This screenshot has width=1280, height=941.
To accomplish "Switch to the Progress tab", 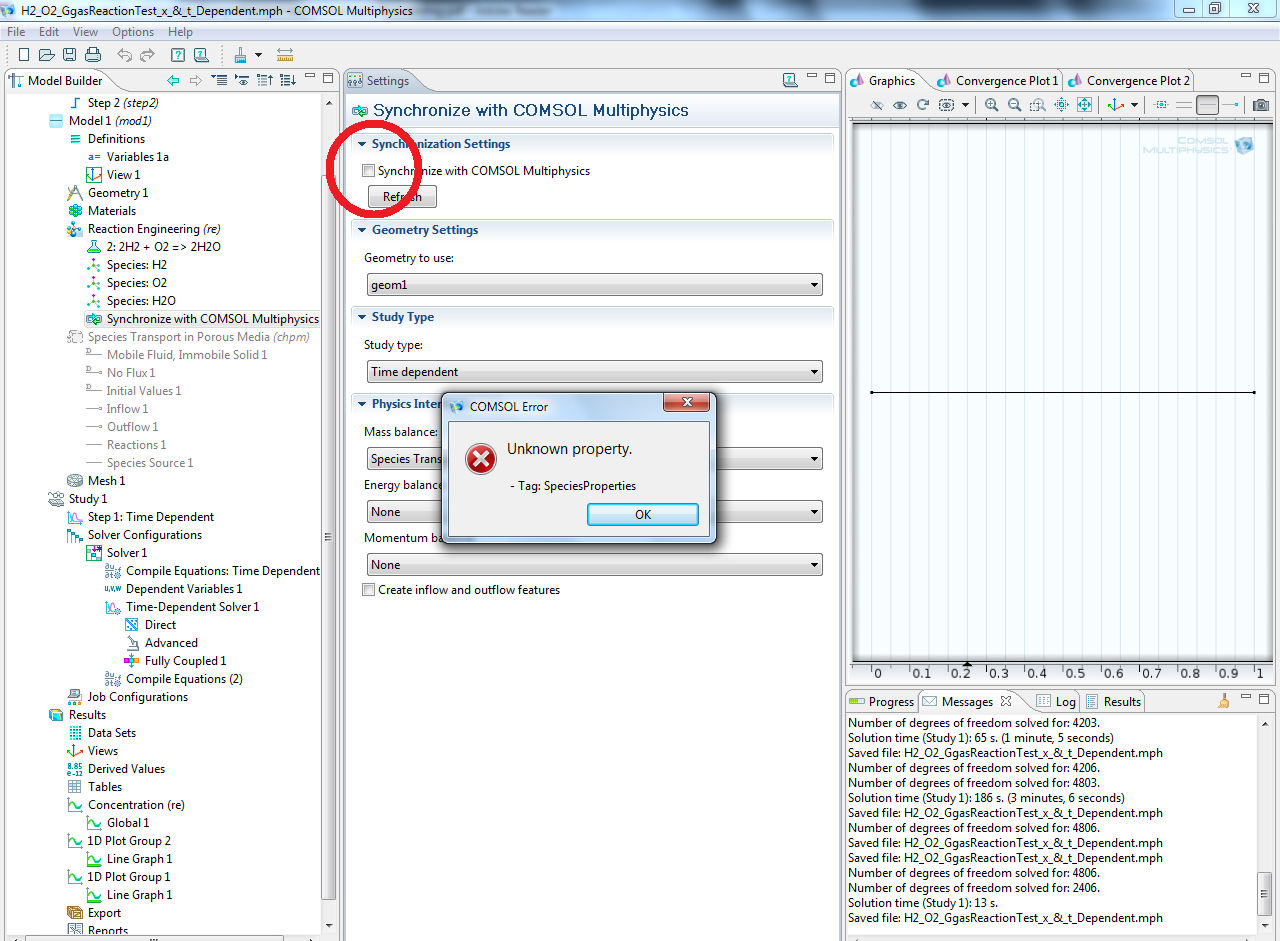I will 881,702.
